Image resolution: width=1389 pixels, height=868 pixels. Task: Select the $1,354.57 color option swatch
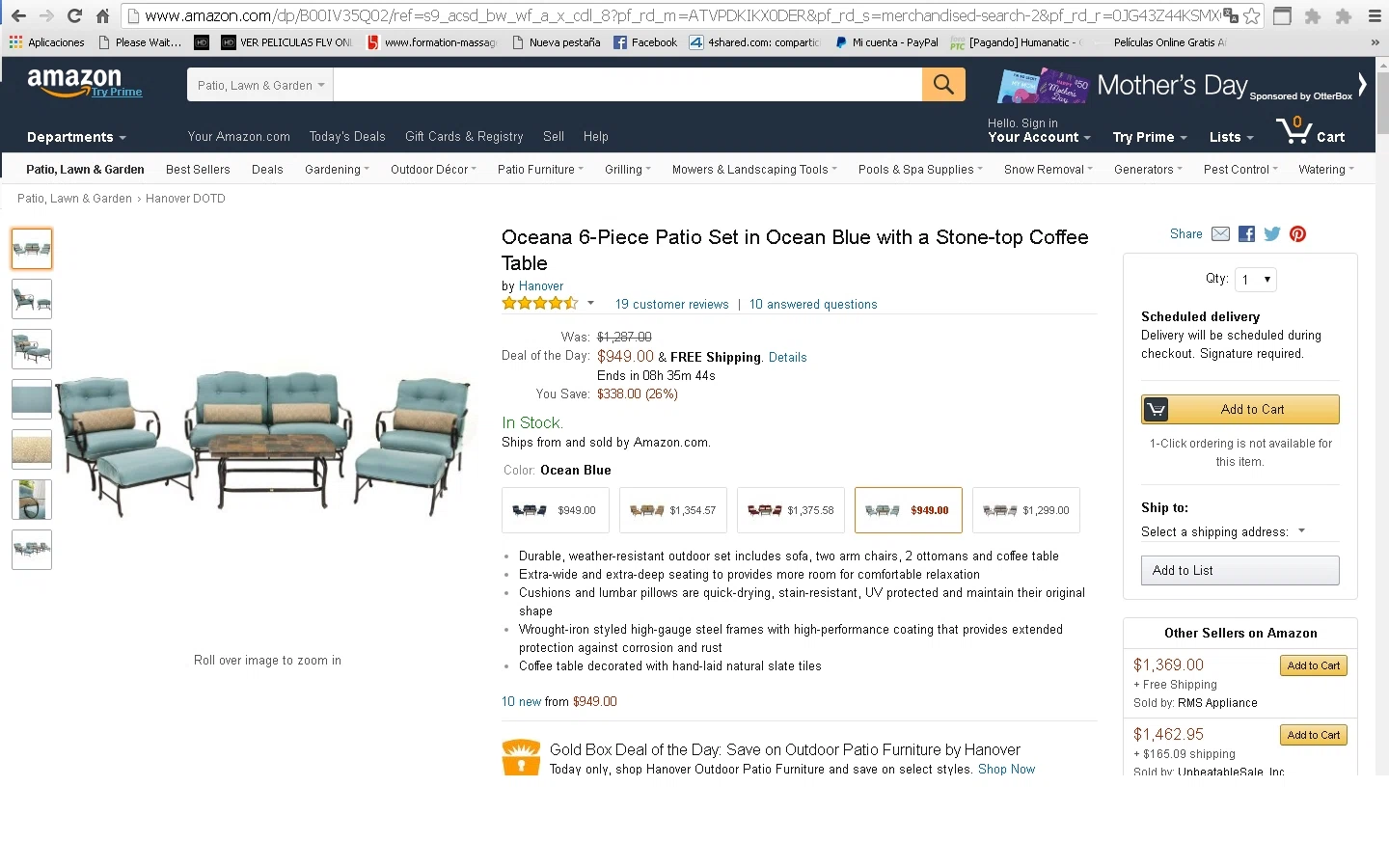tap(673, 510)
